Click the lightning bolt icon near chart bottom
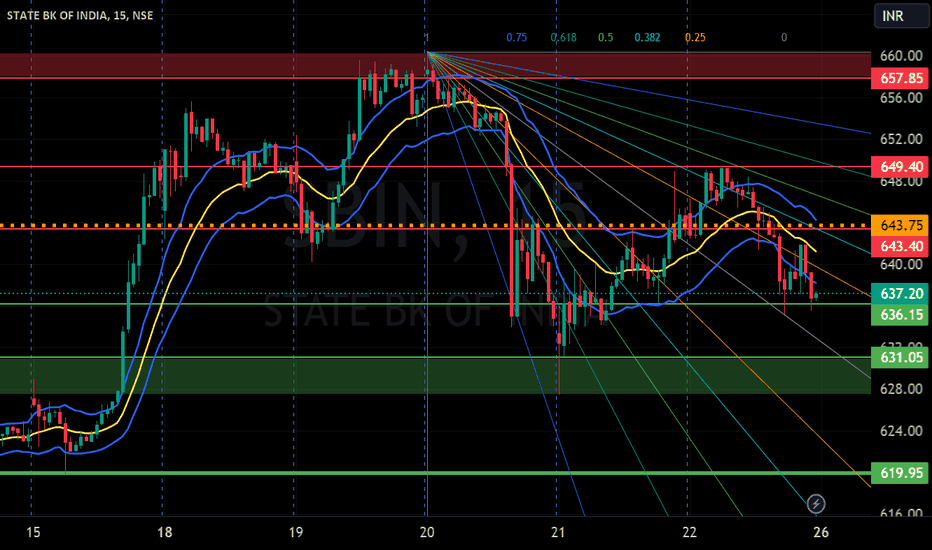Image resolution: width=932 pixels, height=550 pixels. [x=816, y=504]
